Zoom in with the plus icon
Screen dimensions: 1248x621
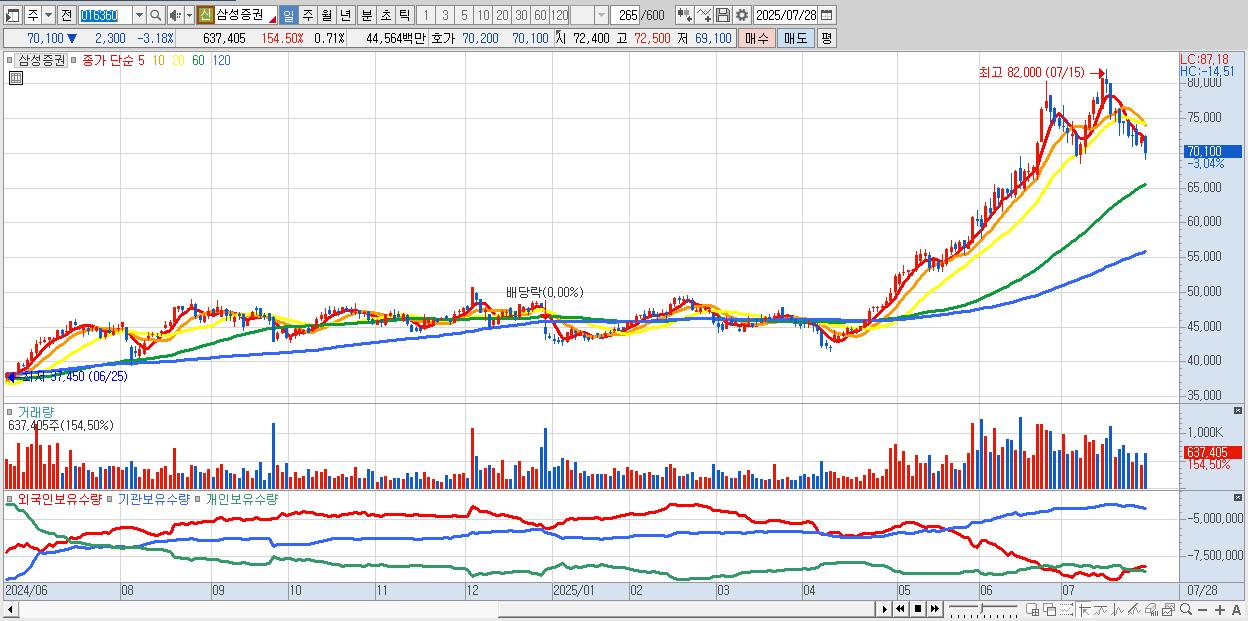click(x=1220, y=609)
